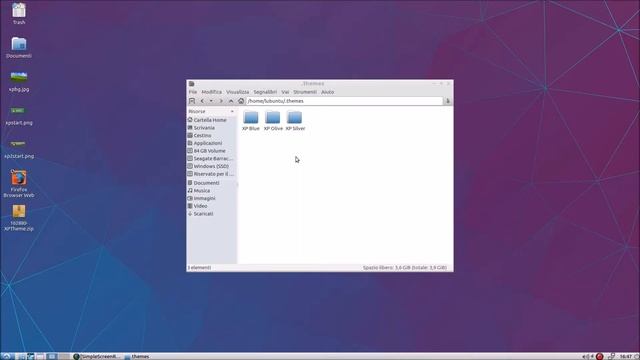Click the window menu icon in title bar
The image size is (640, 360).
click(191, 84)
